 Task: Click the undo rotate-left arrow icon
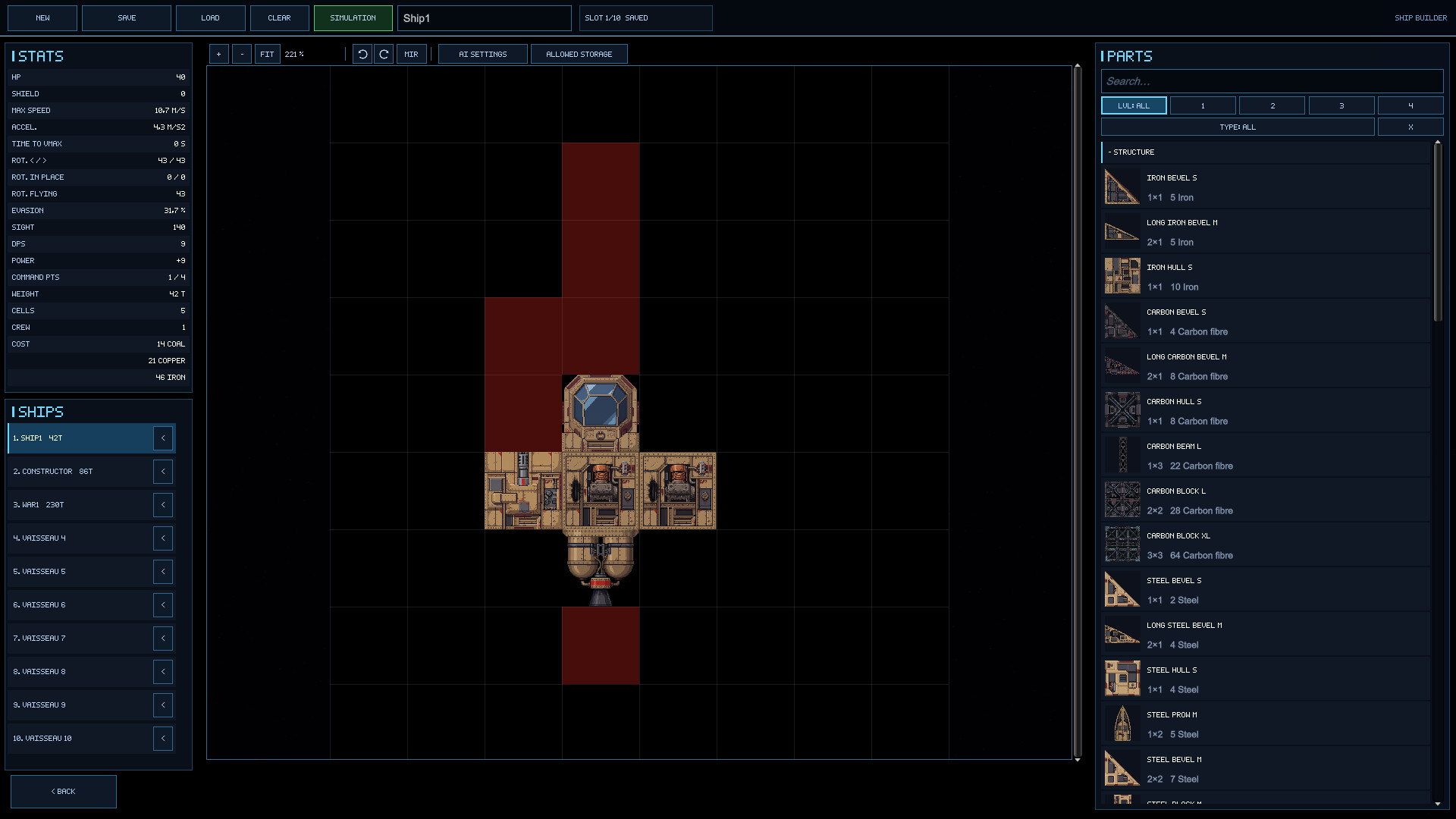[362, 54]
